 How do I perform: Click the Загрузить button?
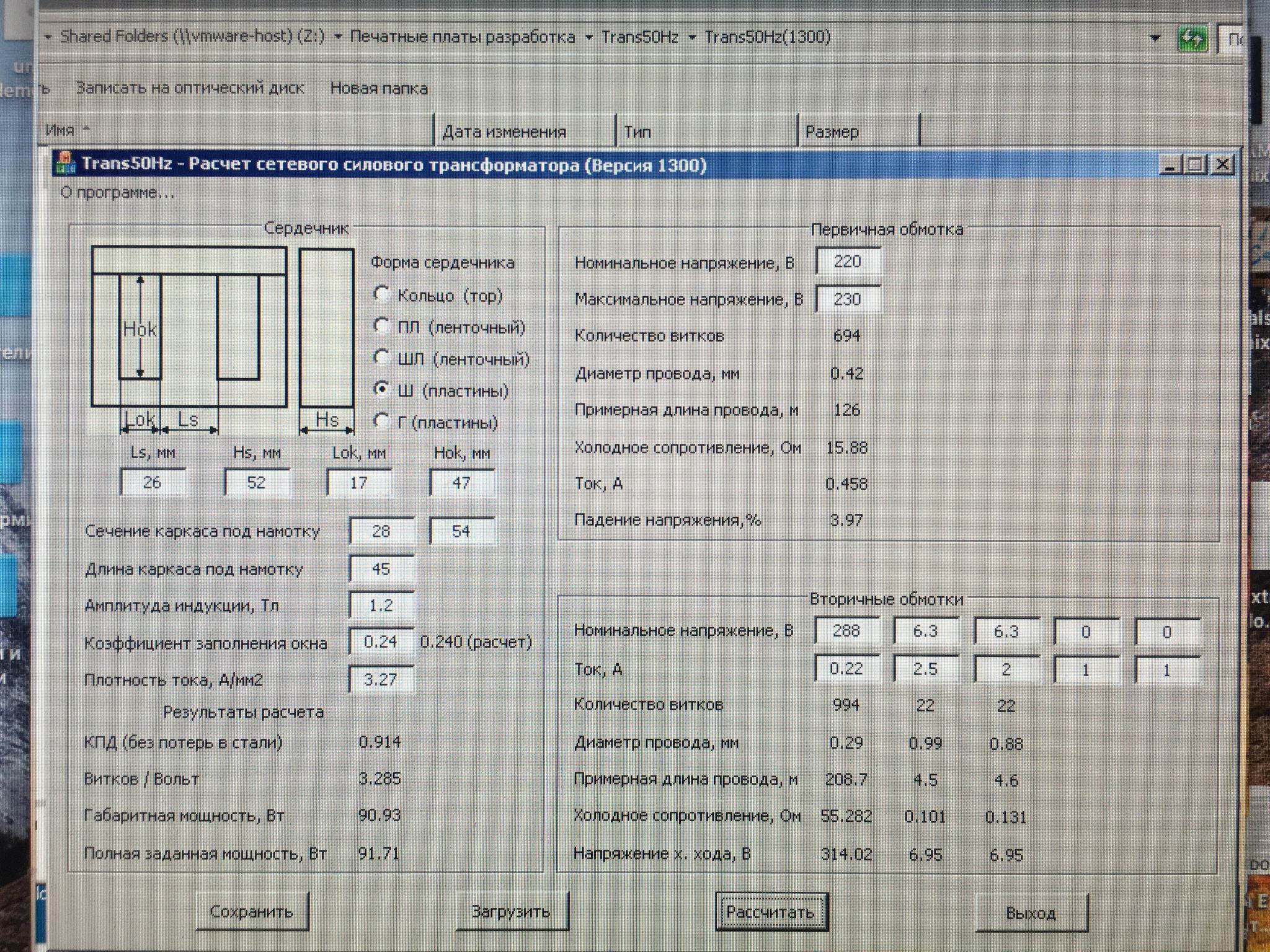pyautogui.click(x=512, y=911)
